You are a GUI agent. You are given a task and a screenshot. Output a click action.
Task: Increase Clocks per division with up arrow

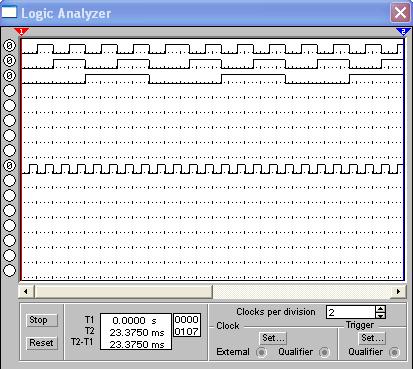click(x=380, y=309)
